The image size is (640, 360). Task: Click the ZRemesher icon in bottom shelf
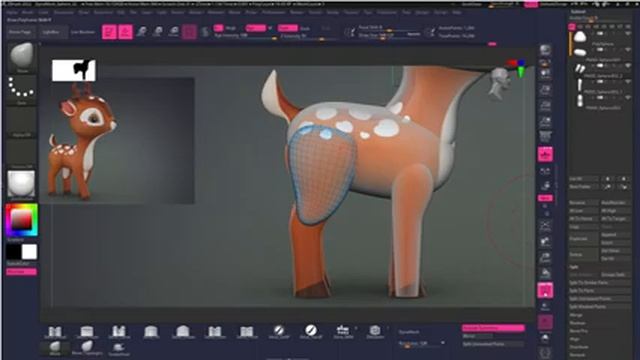375,331
